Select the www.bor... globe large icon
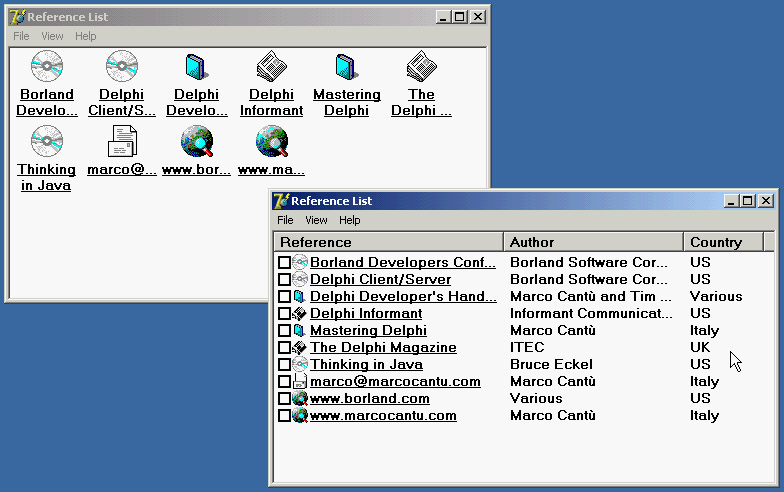The height and width of the screenshot is (492, 784). pos(196,142)
